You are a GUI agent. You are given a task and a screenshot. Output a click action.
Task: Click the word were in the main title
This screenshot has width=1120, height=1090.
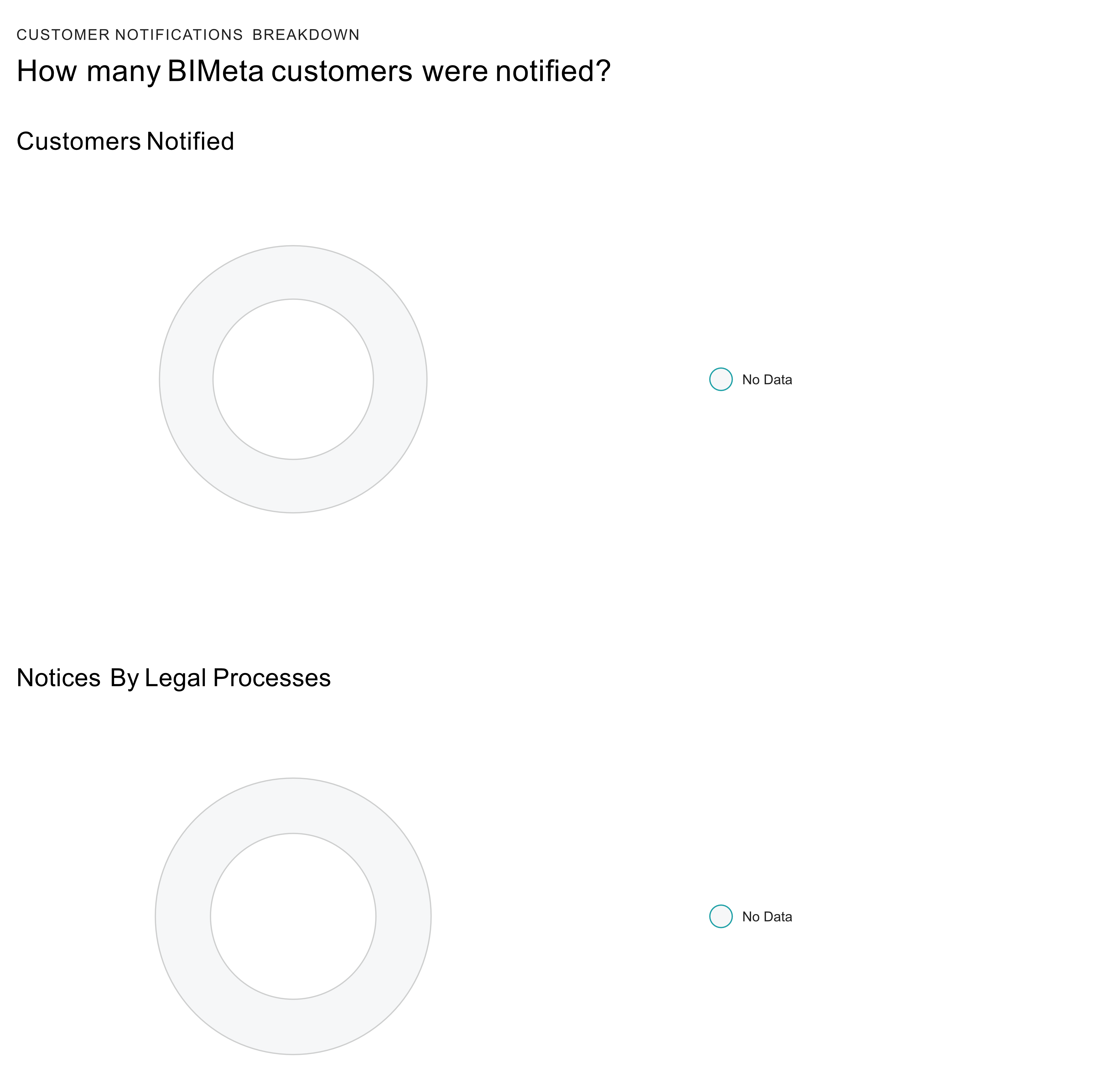[455, 73]
